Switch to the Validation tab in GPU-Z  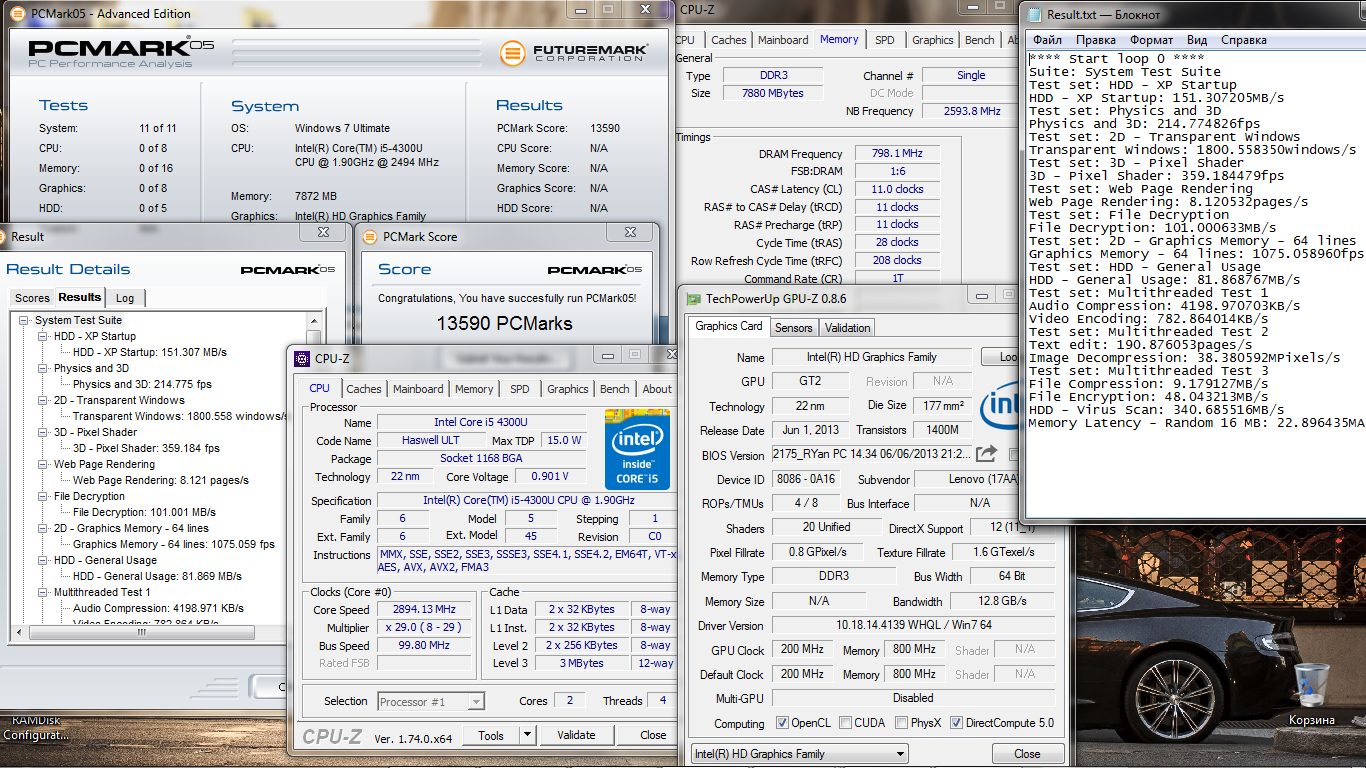click(848, 328)
